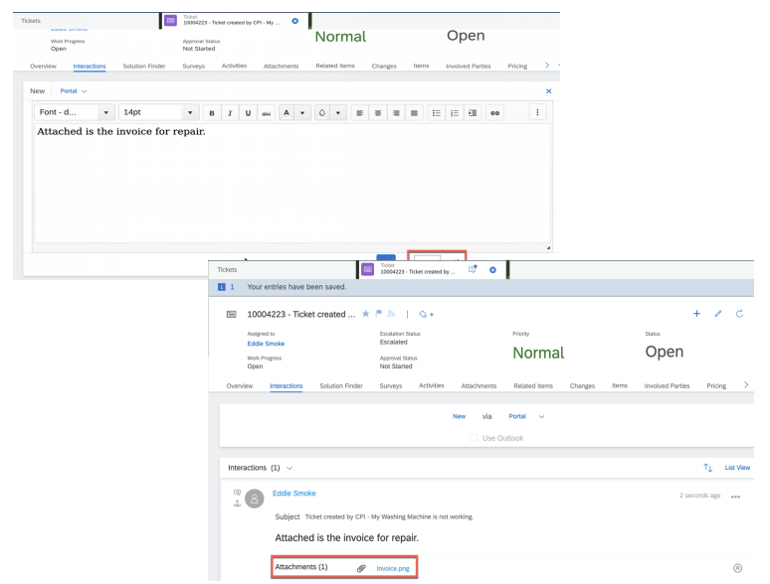Insert a bulleted list

[436, 113]
